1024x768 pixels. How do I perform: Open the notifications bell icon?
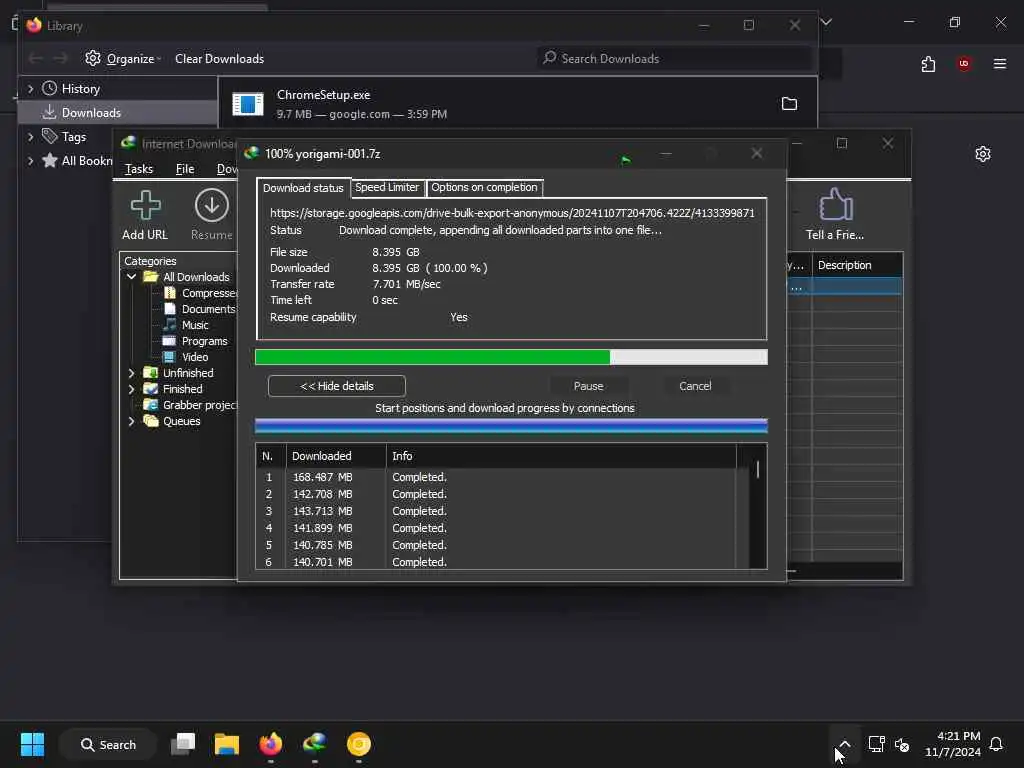(996, 744)
